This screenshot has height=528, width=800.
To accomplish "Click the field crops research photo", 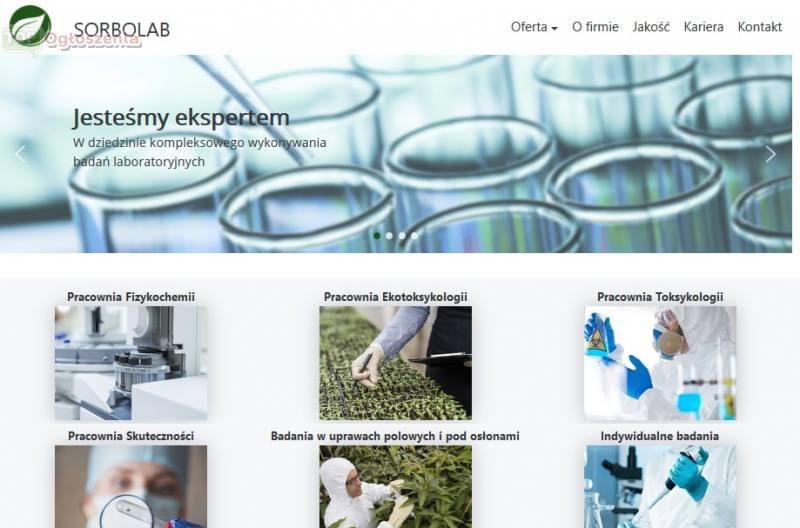I will tap(395, 487).
